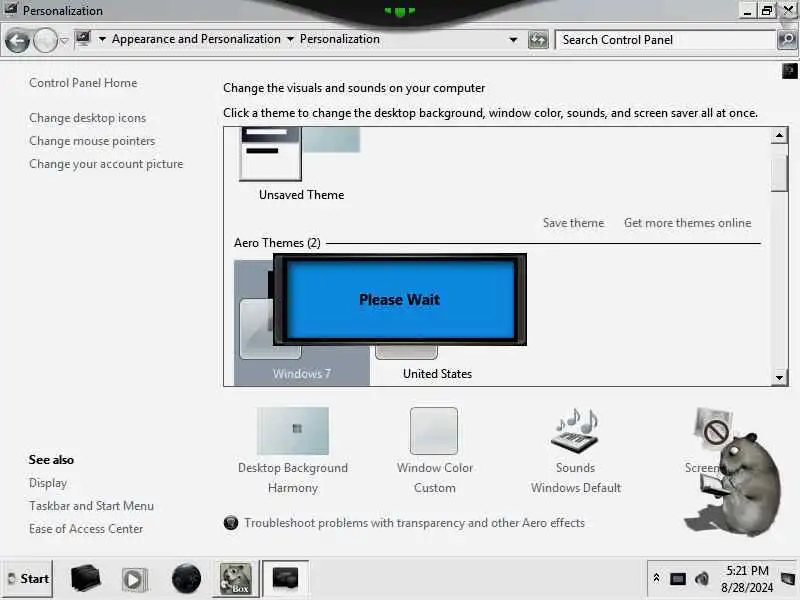Troubleshoot problems with transparency and Aero effects
Screen dimensions: 800x600
pyautogui.click(x=414, y=523)
